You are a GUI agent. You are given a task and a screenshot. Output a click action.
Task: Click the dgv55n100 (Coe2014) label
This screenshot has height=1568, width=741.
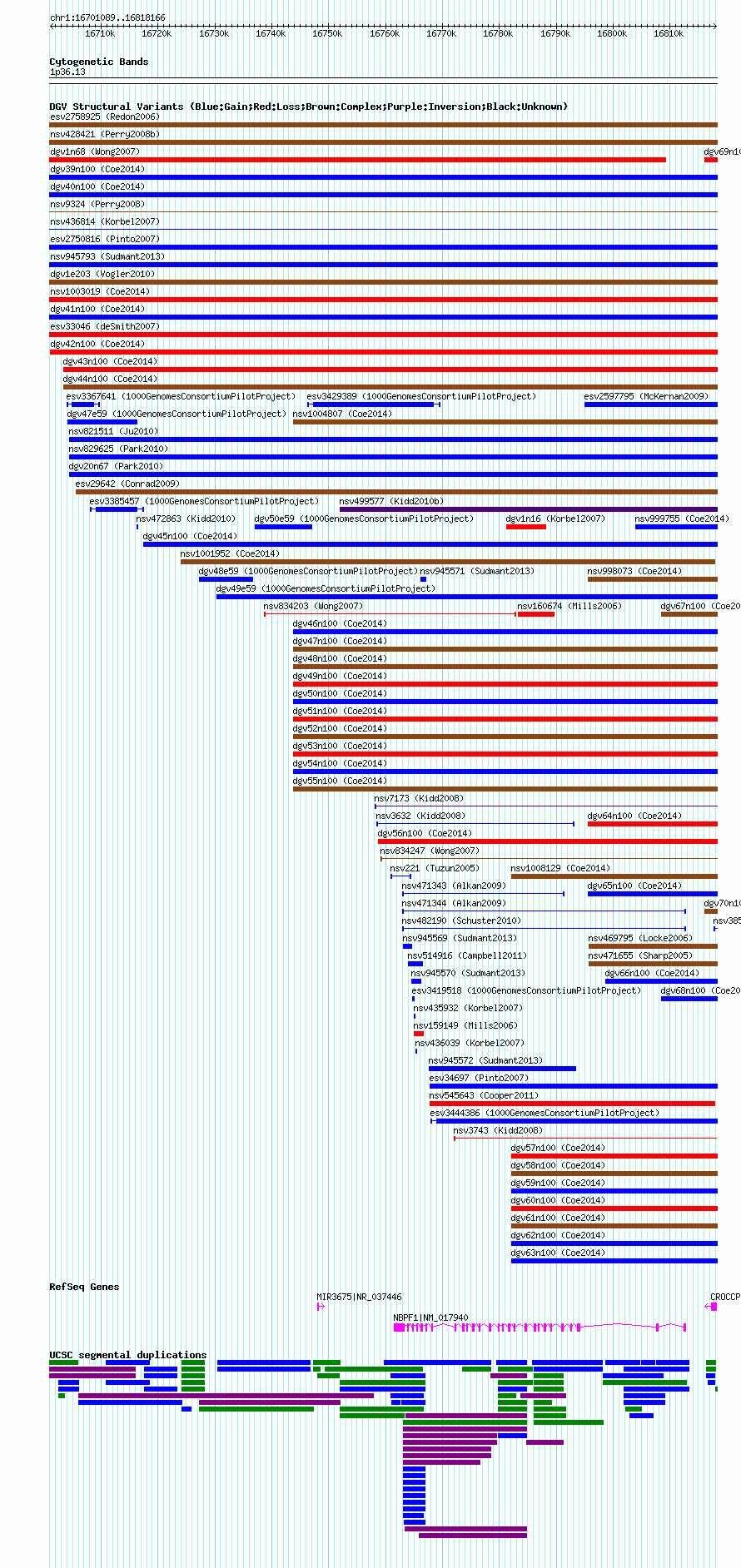click(340, 781)
